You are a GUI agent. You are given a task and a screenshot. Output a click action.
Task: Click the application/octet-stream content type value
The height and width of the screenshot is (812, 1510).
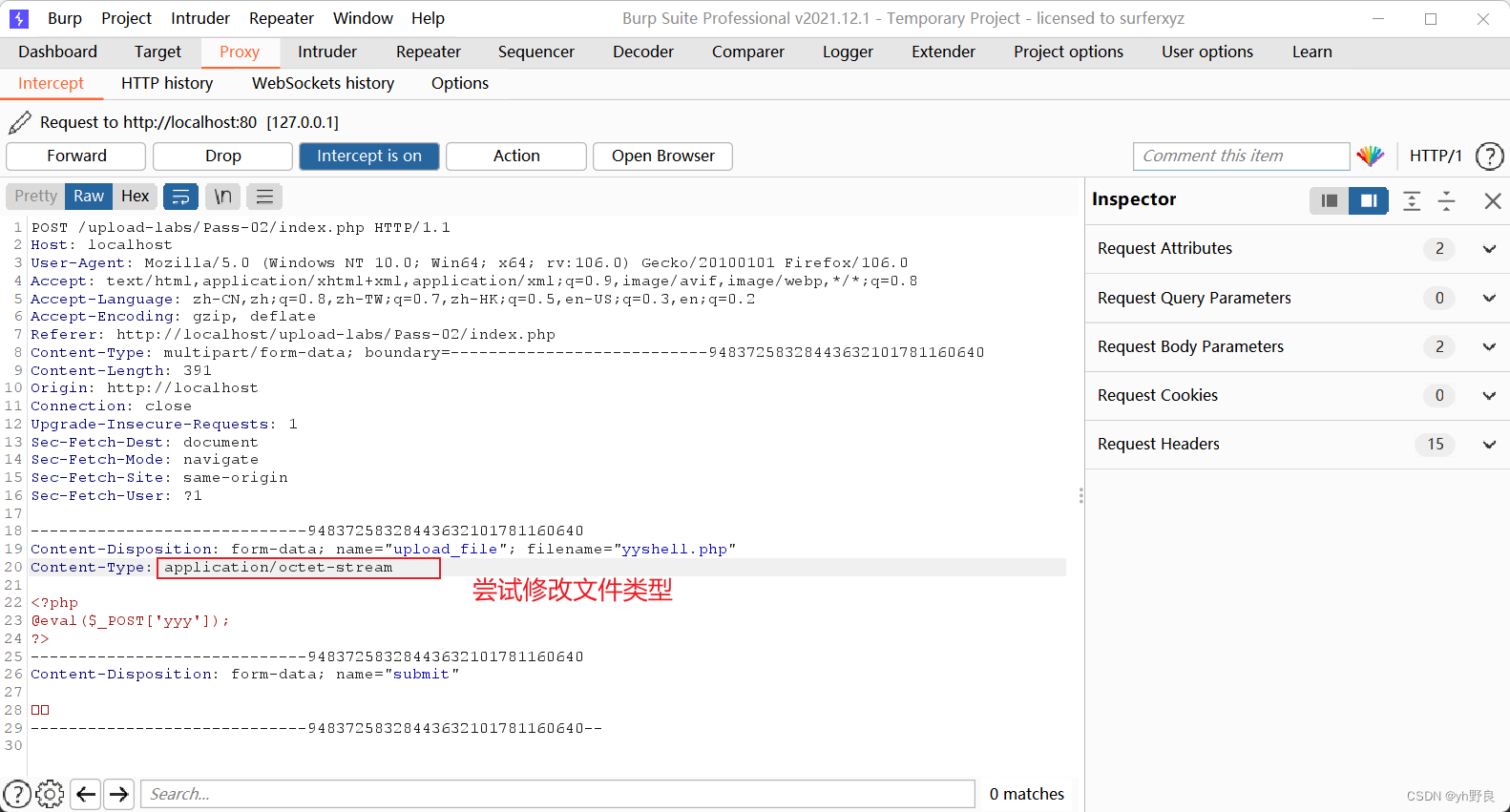pyautogui.click(x=279, y=568)
